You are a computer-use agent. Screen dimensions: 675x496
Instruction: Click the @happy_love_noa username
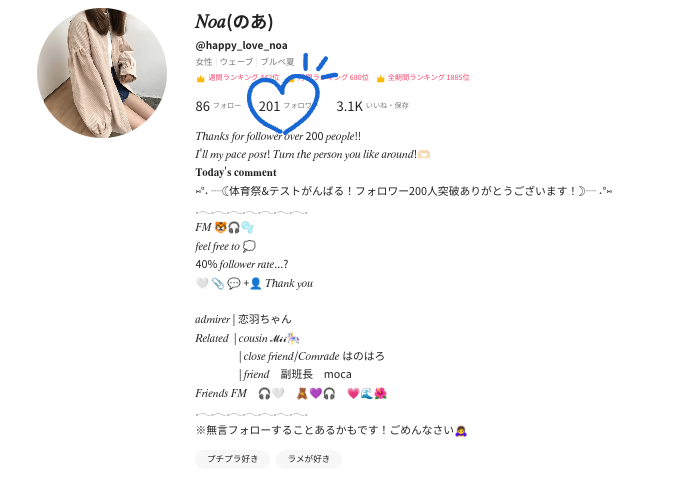(x=241, y=45)
